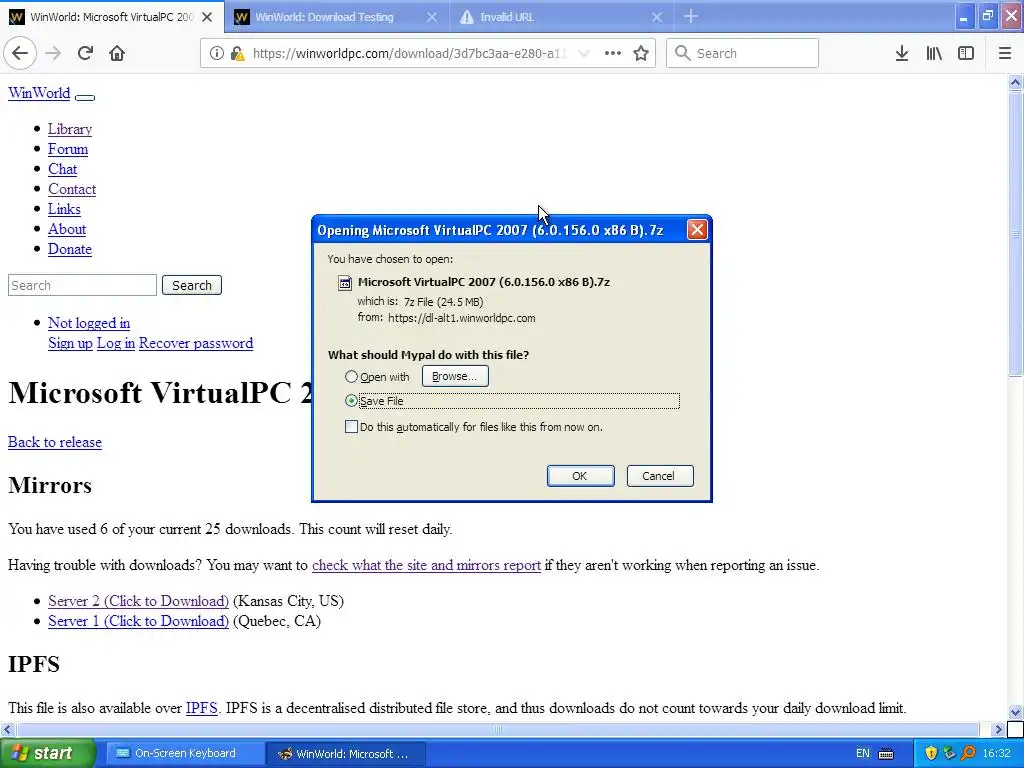Open the Sign up link
1024x768 pixels.
tap(71, 344)
